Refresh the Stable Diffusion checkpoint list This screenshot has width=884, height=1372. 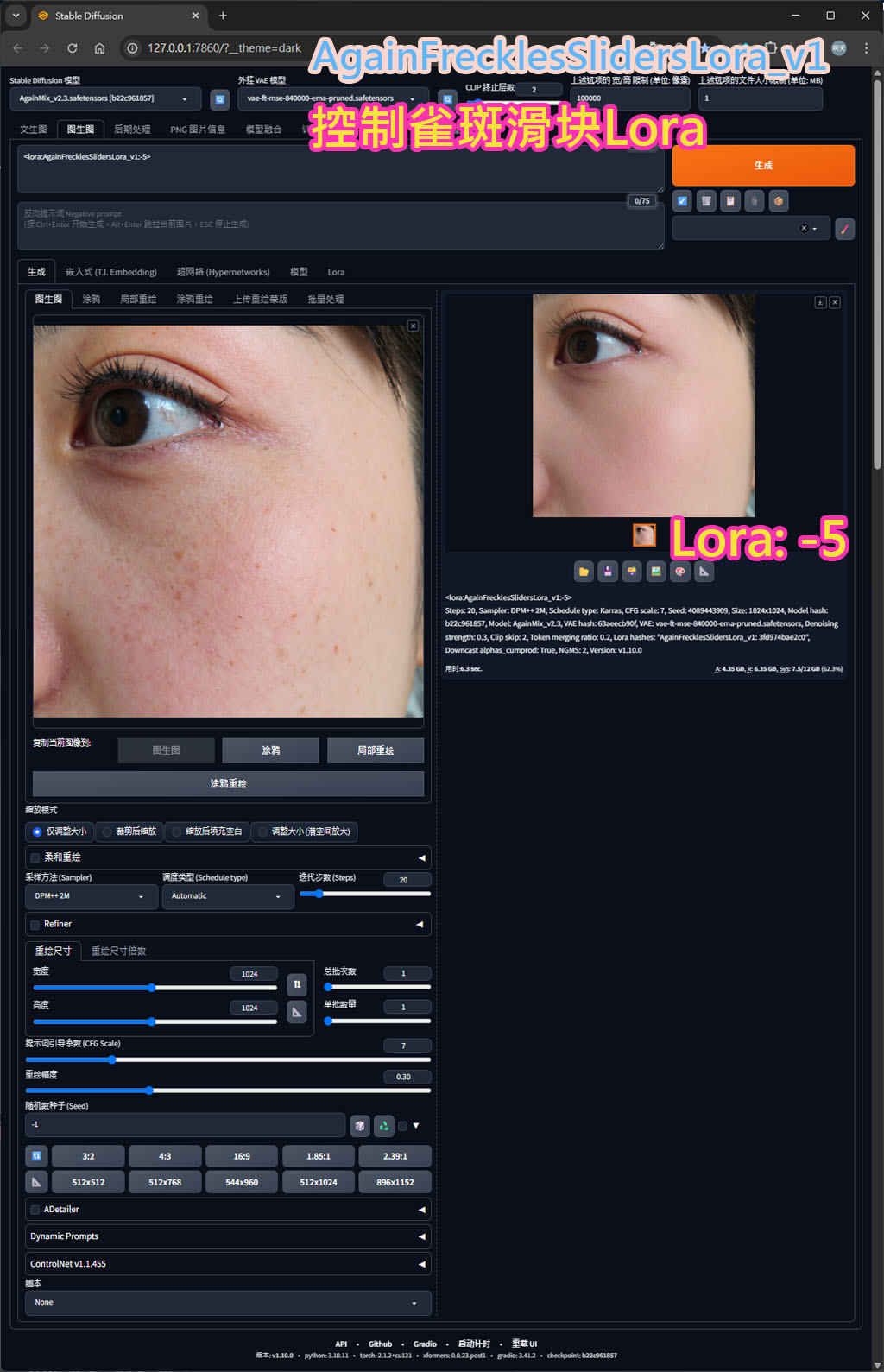[220, 99]
